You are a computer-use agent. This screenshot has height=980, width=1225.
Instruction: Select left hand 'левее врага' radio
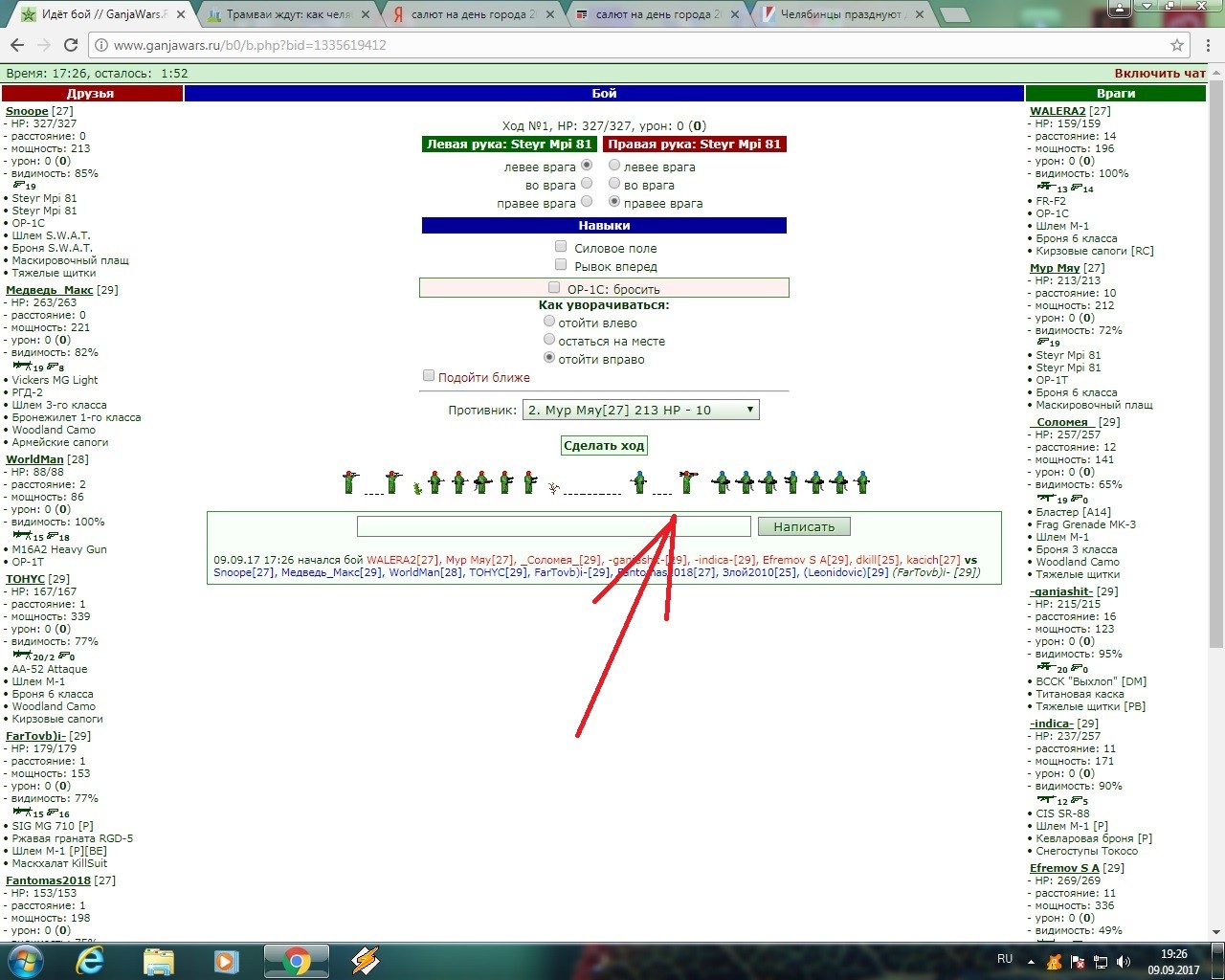[587, 166]
